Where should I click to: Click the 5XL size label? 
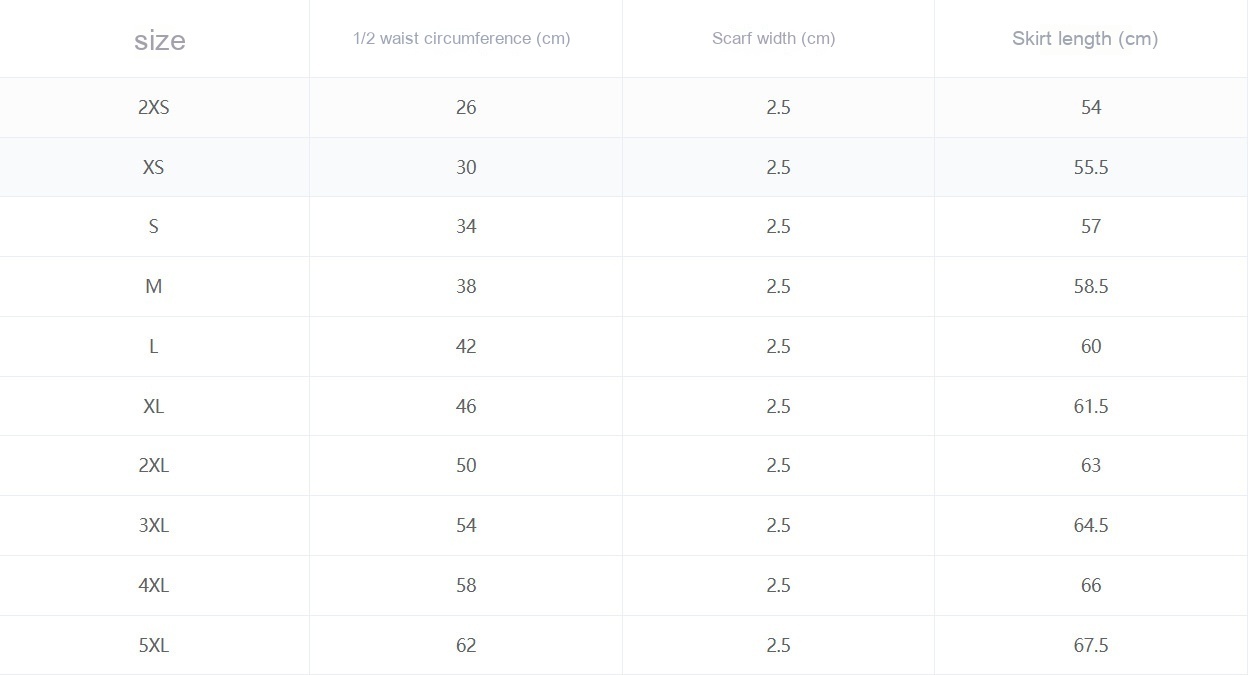pos(154,645)
